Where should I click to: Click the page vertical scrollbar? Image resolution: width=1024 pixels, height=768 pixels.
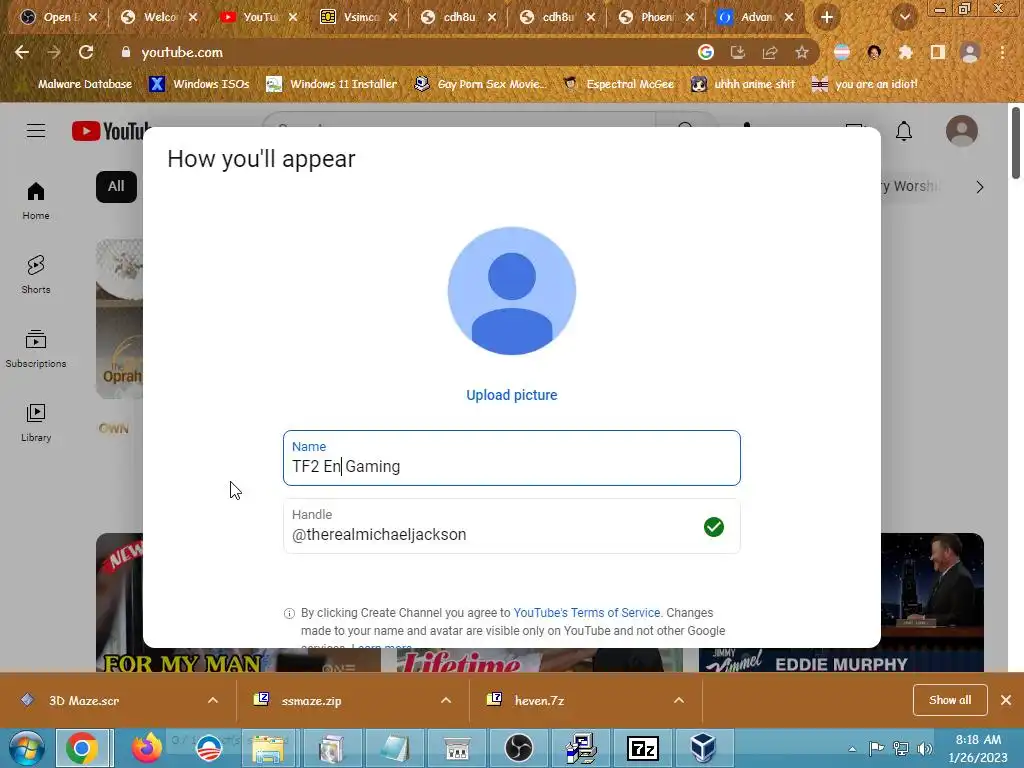[1016, 142]
